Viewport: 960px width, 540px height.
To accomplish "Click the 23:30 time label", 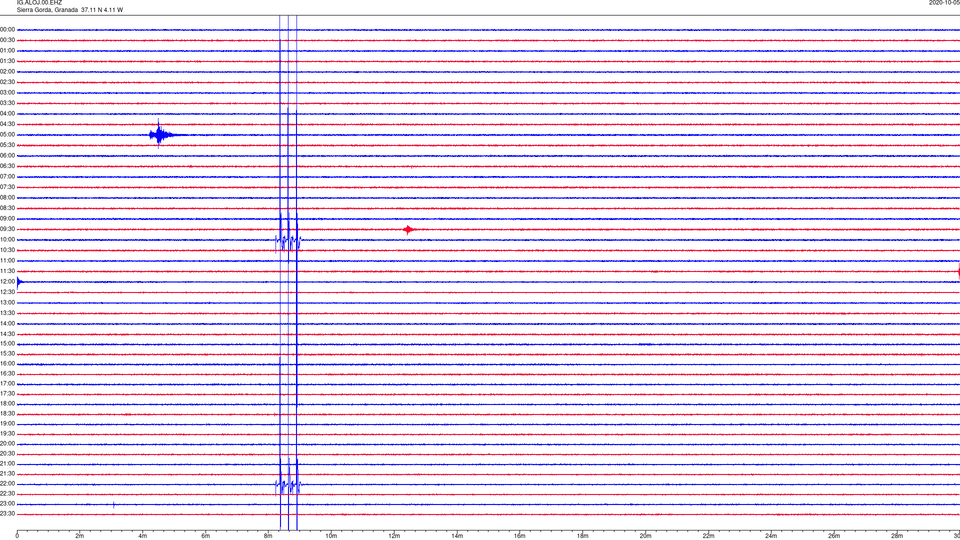I will pyautogui.click(x=7, y=514).
